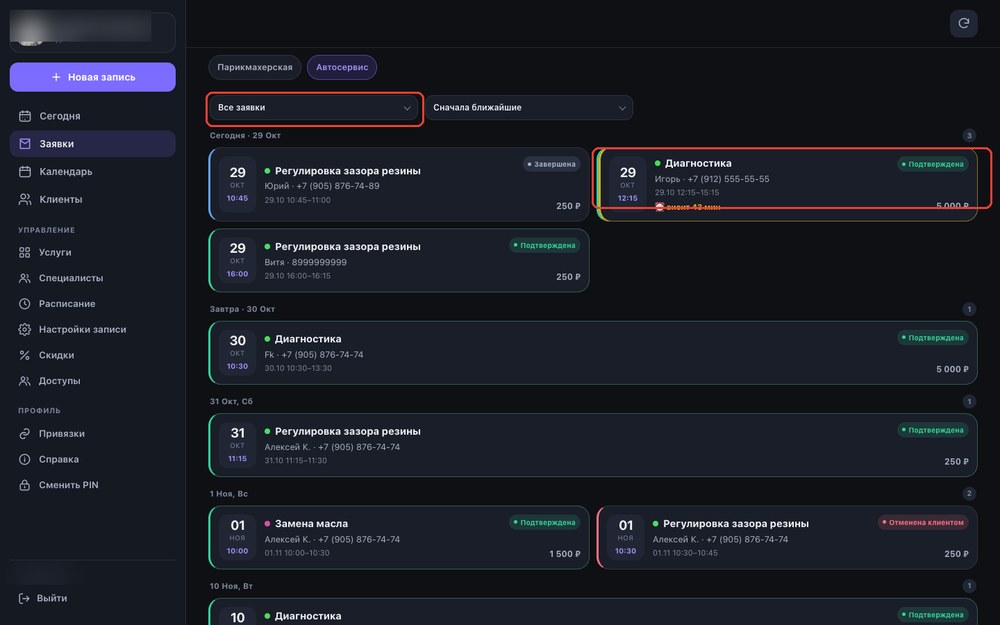Click the 10 Ноя, Вт date header
Viewport: 1000px width, 625px height.
(231, 587)
